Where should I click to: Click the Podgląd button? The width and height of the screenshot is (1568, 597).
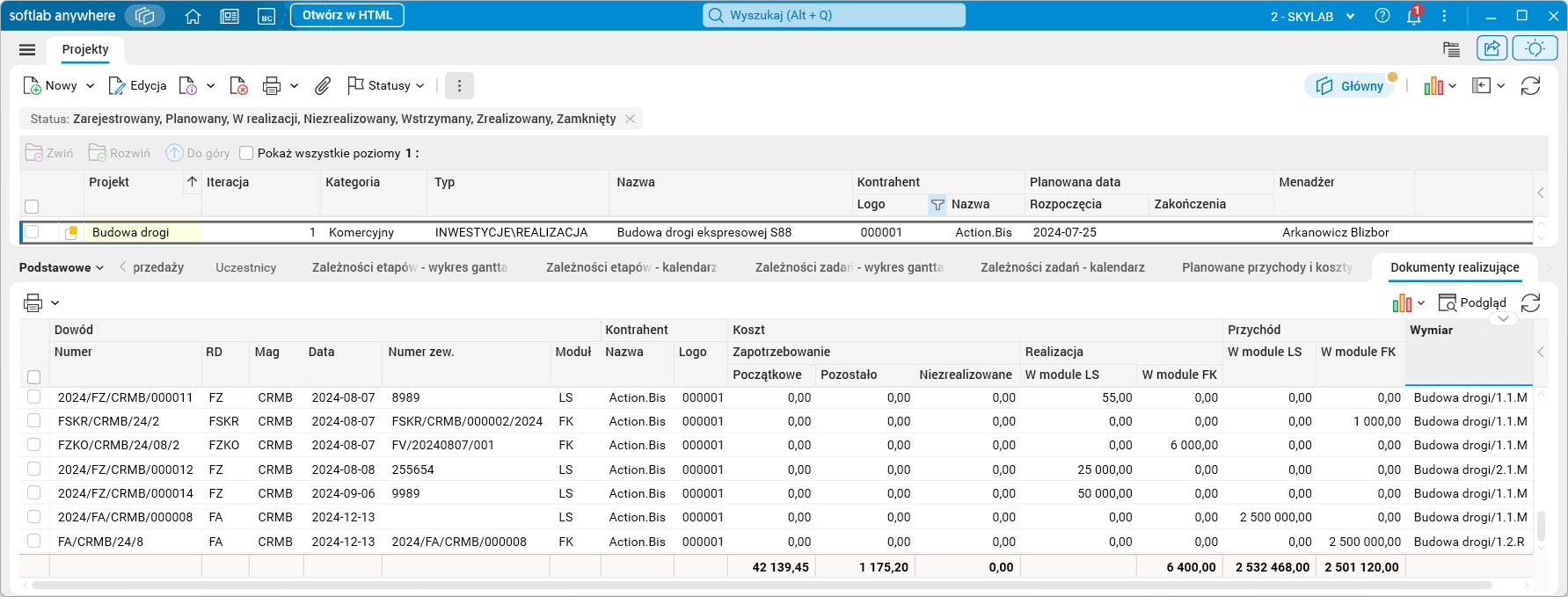point(1472,302)
